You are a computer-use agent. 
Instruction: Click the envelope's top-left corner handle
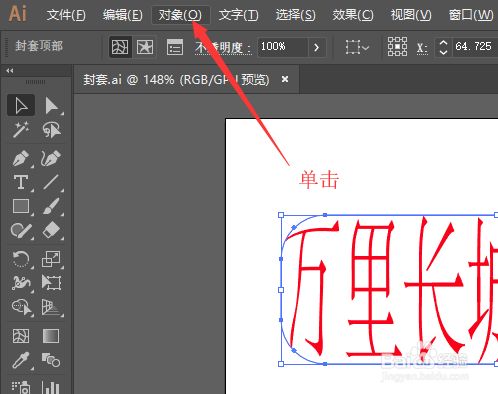[x=281, y=215]
